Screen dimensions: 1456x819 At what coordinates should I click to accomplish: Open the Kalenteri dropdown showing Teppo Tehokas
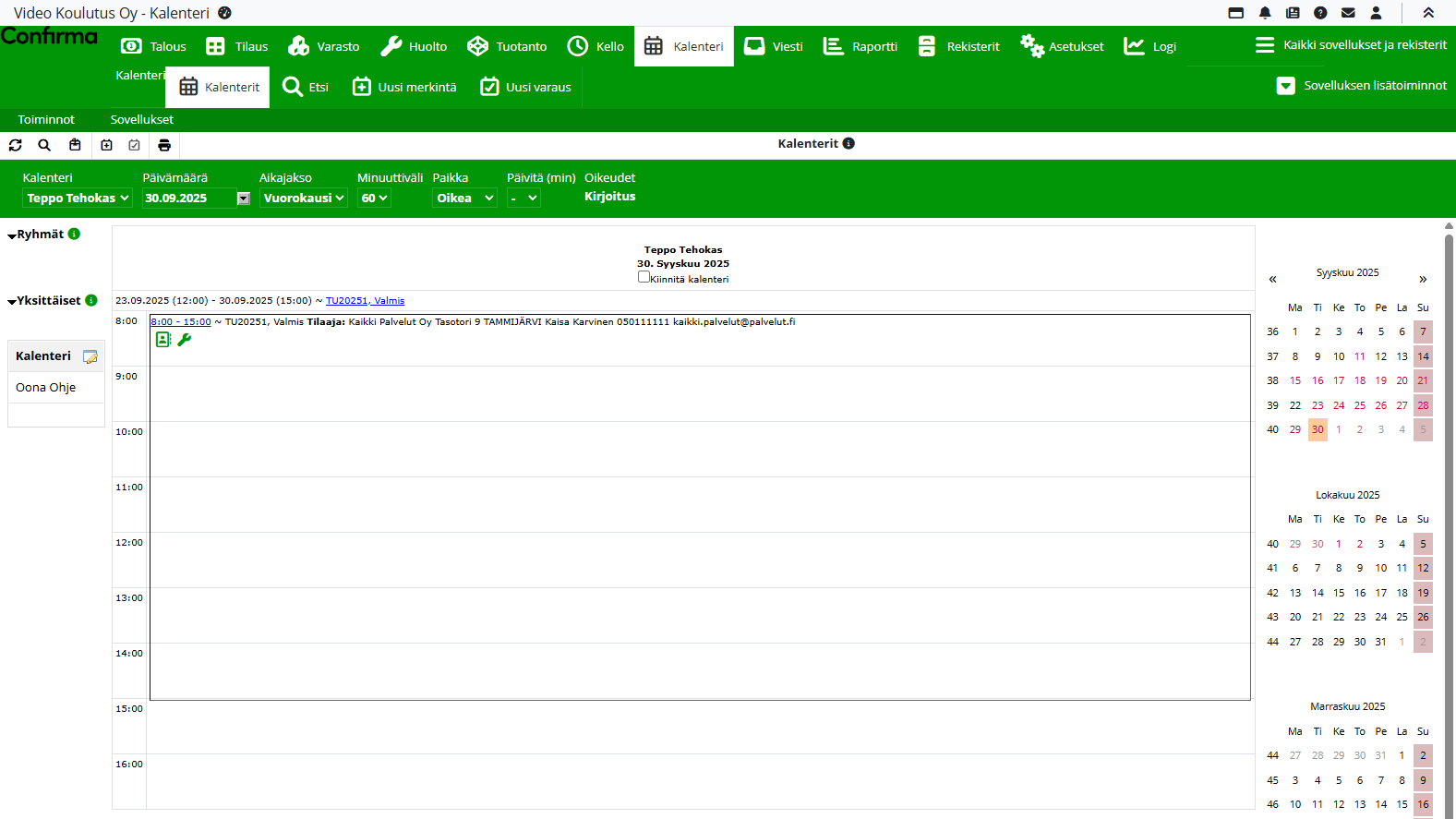pos(78,199)
